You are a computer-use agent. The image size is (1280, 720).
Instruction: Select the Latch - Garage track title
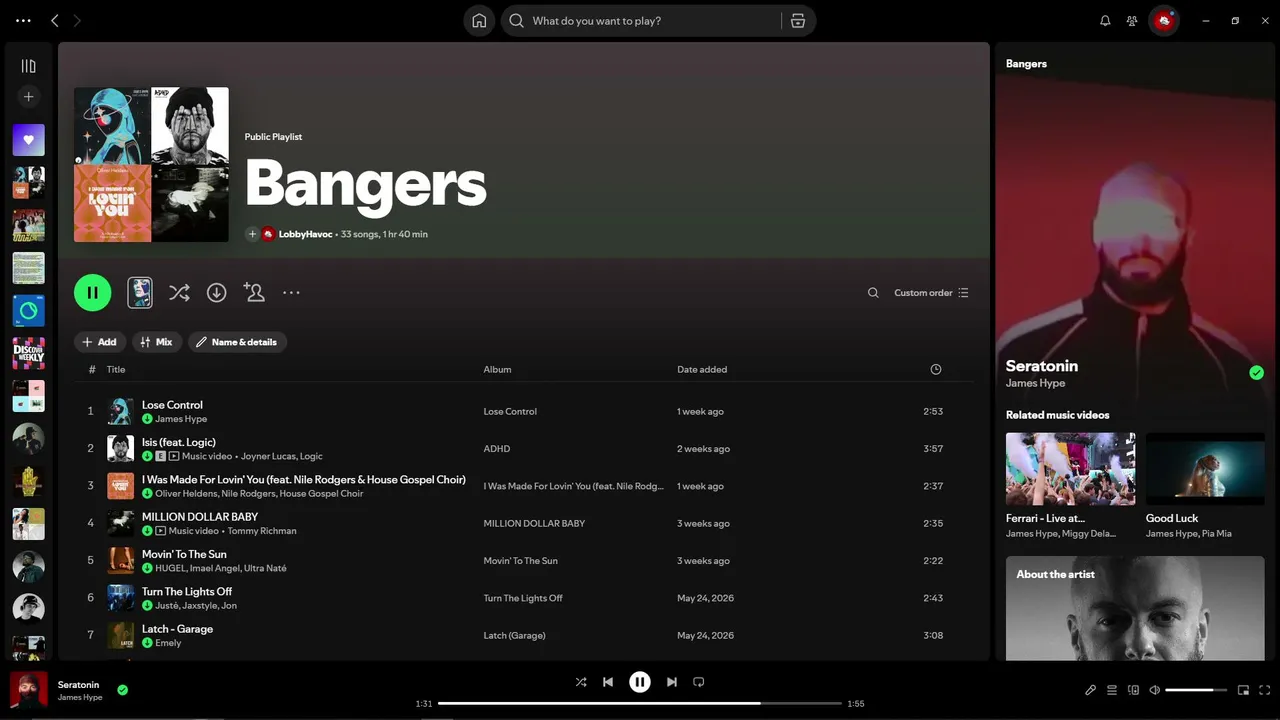177,629
